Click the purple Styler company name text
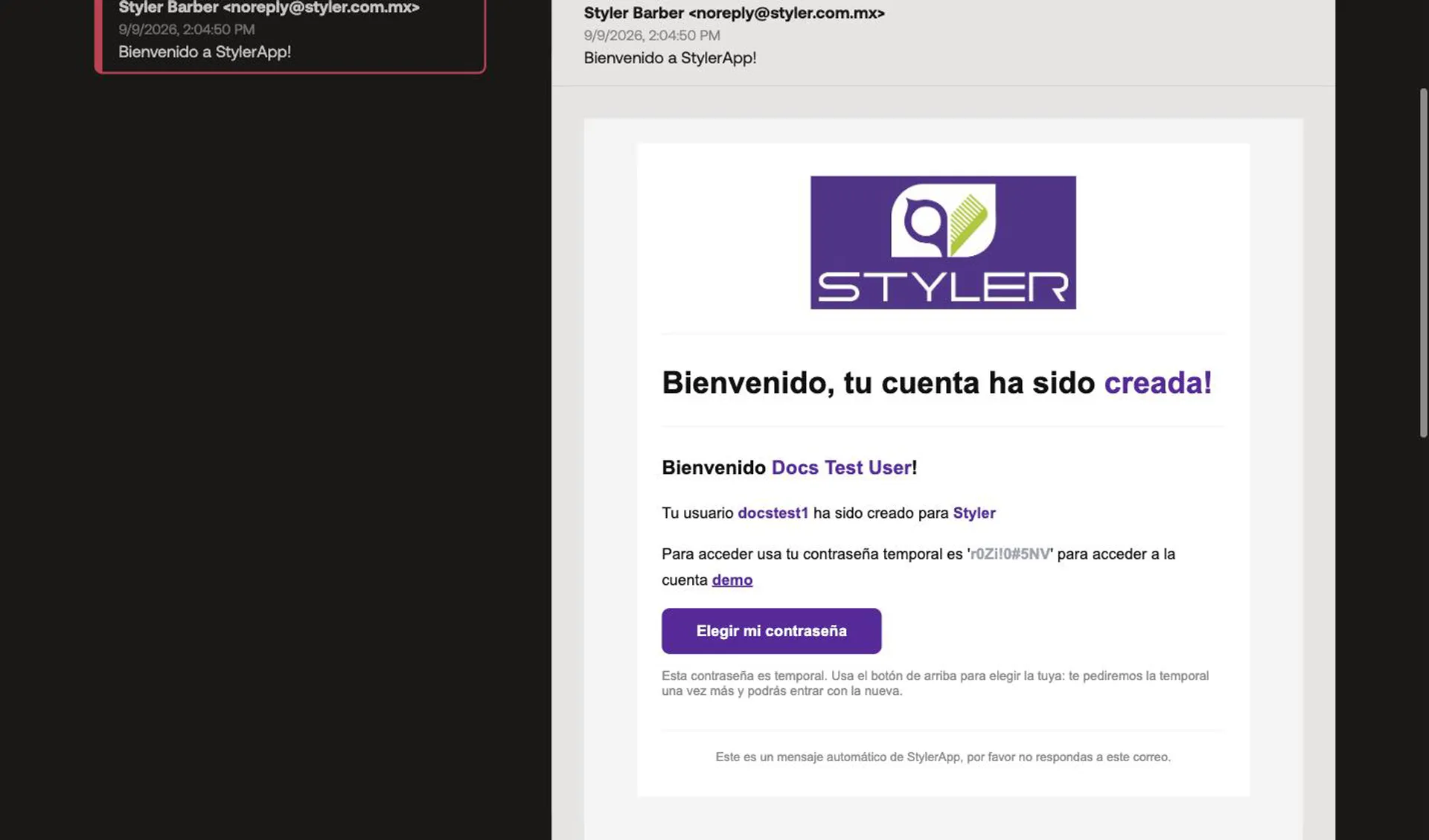The image size is (1429, 840). 974,513
